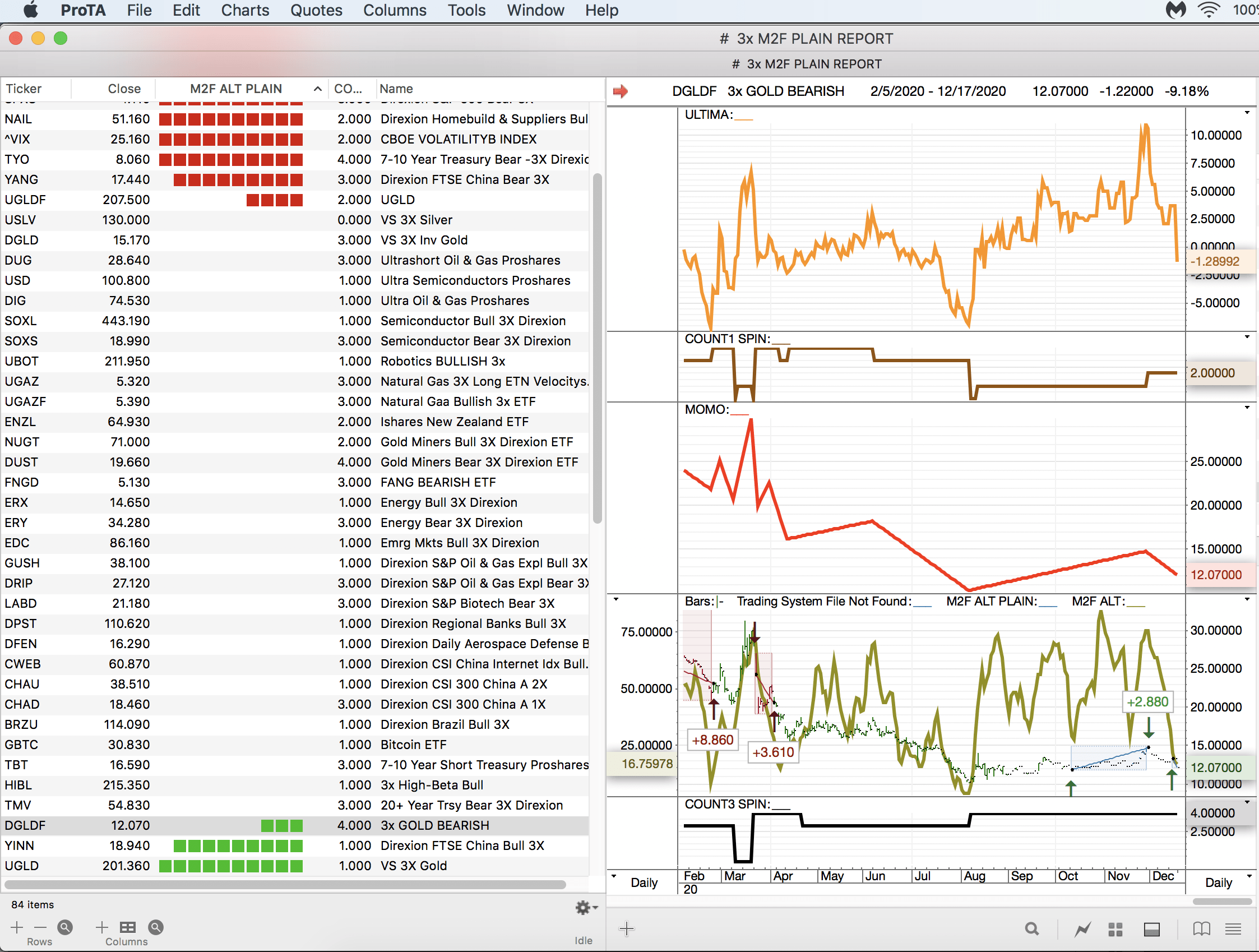Sort by the Ticker column header
This screenshot has width=1259, height=952.
(35, 89)
